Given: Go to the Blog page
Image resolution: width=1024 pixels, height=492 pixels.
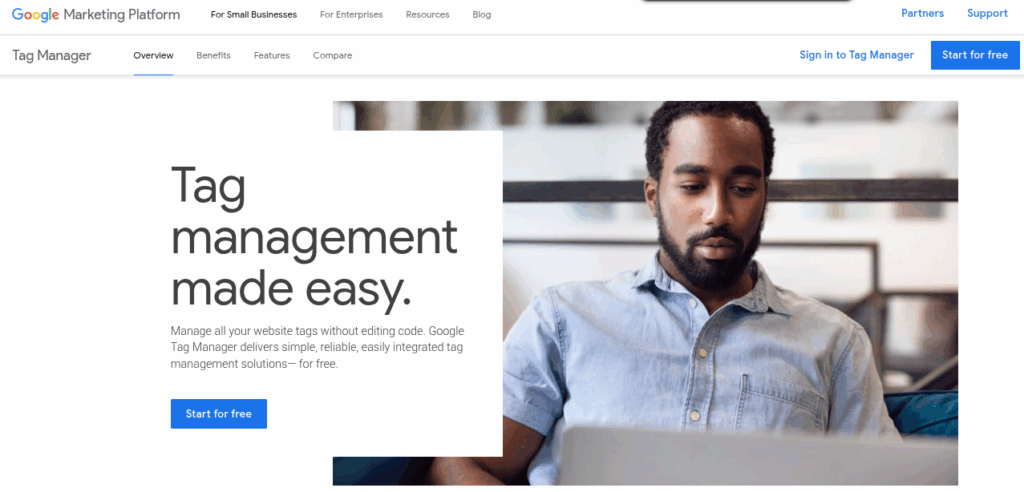Looking at the screenshot, I should click(481, 14).
